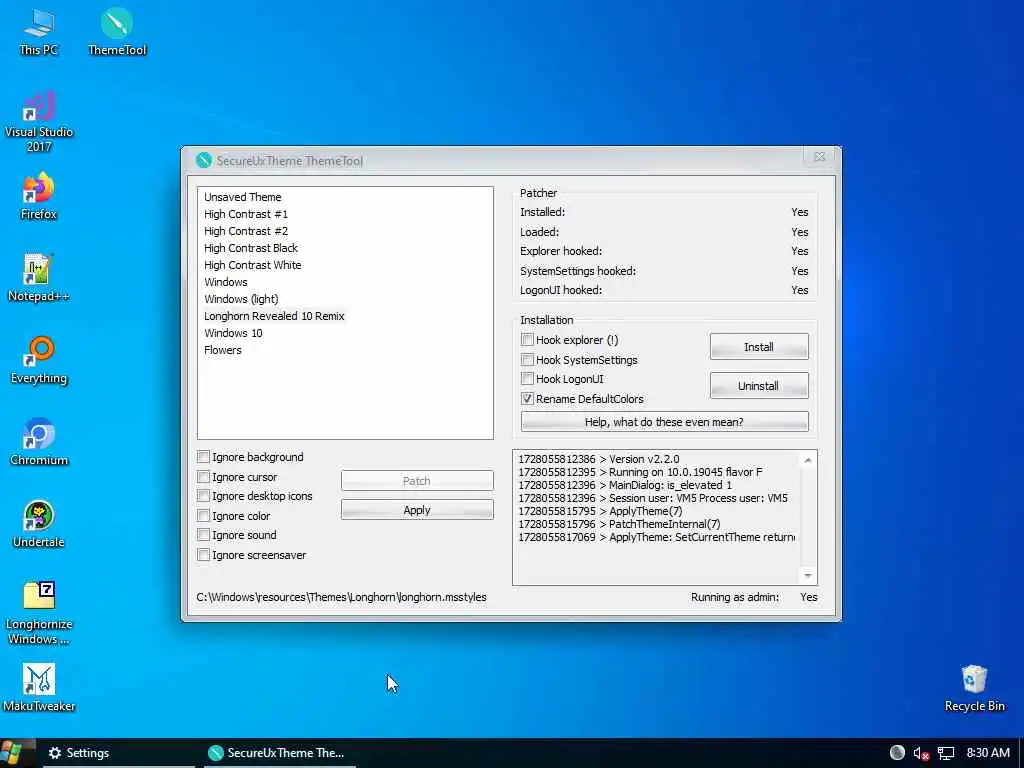
Task: Tick the Ignore screensaver checkbox
Action: point(203,554)
